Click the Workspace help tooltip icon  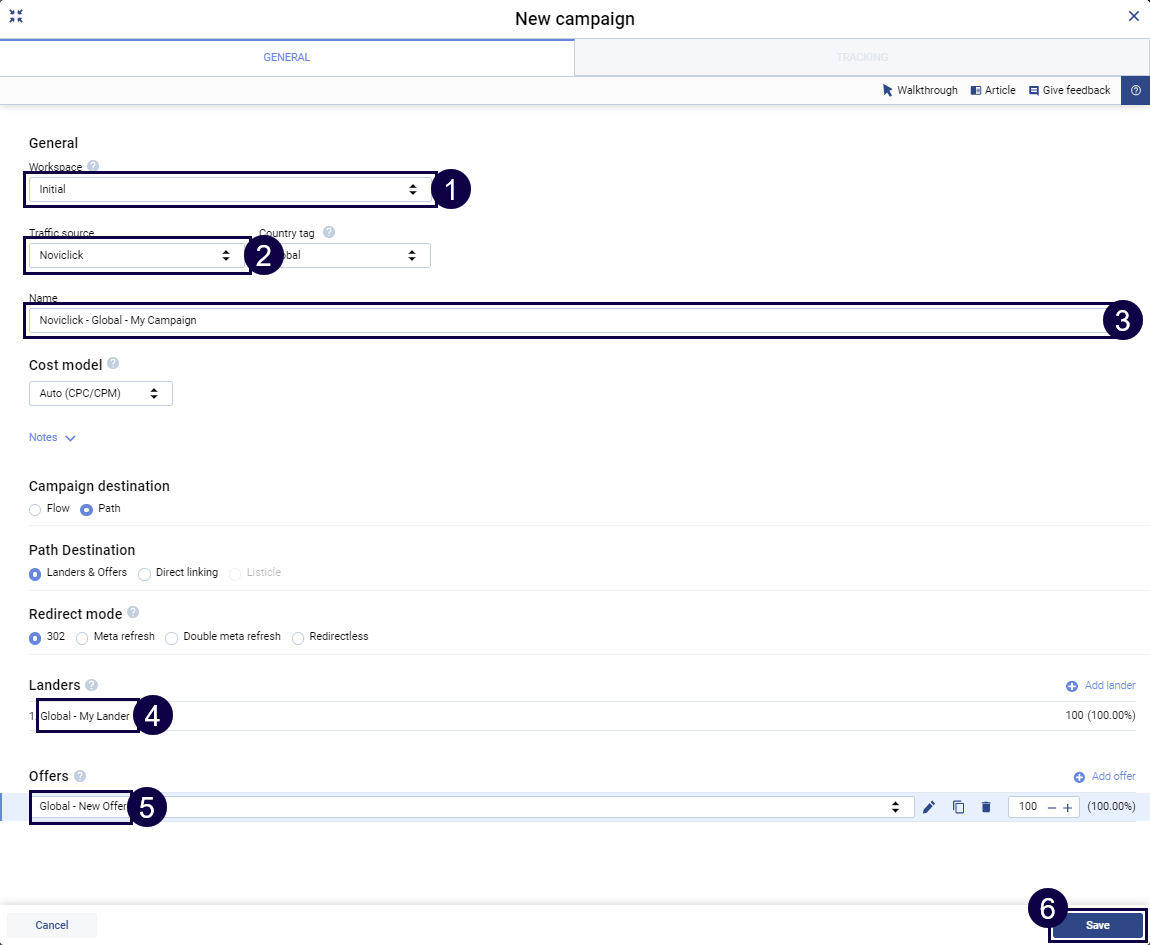pyautogui.click(x=93, y=167)
